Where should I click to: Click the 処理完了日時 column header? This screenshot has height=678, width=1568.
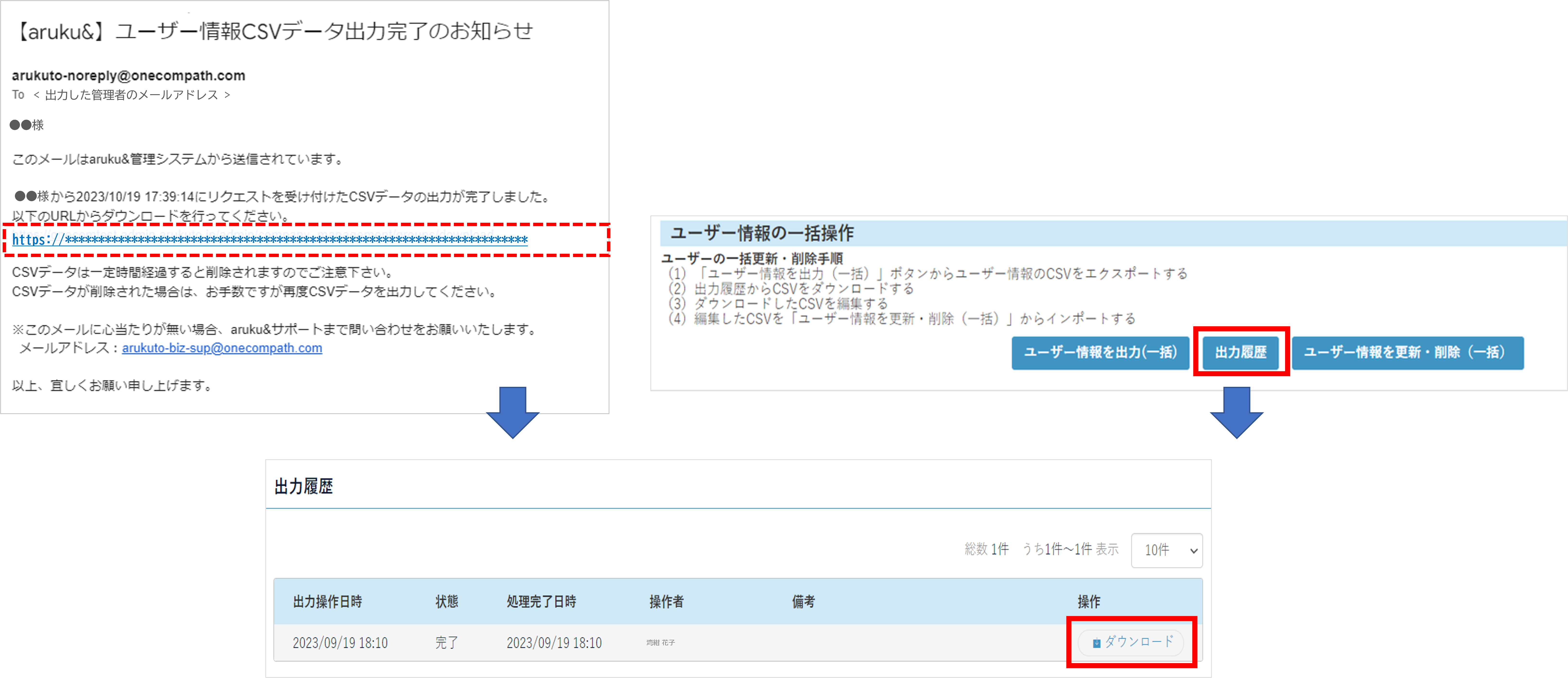pos(541,601)
